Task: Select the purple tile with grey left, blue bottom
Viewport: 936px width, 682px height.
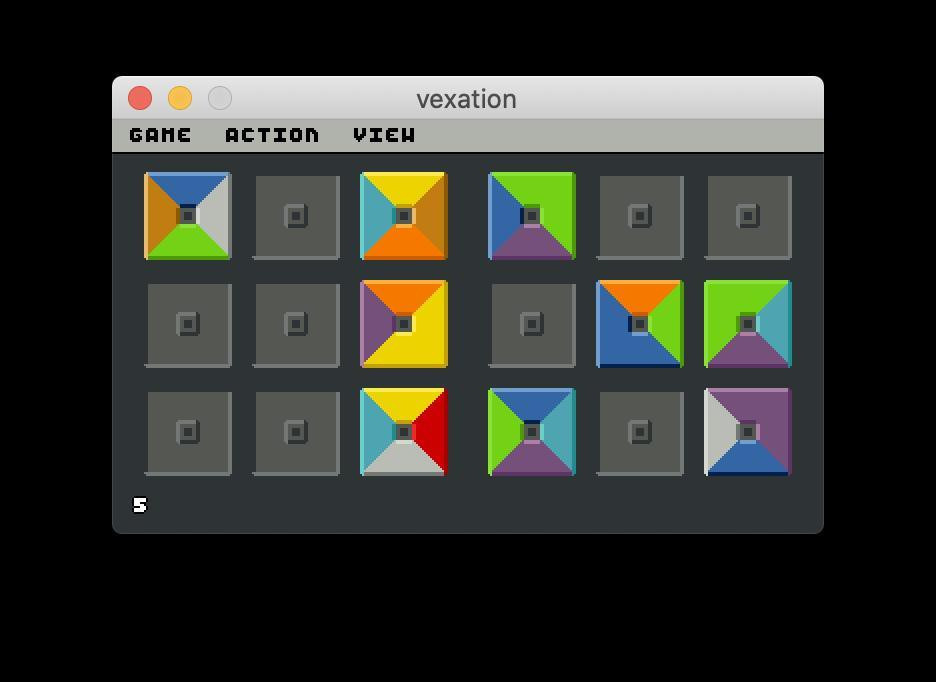Action: 748,432
